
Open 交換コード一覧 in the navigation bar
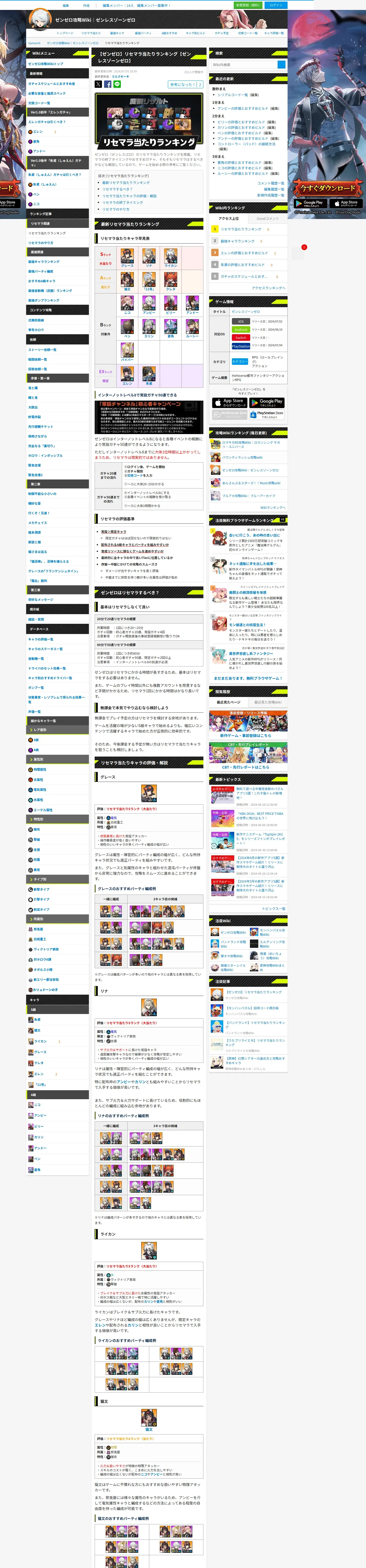coord(248,33)
